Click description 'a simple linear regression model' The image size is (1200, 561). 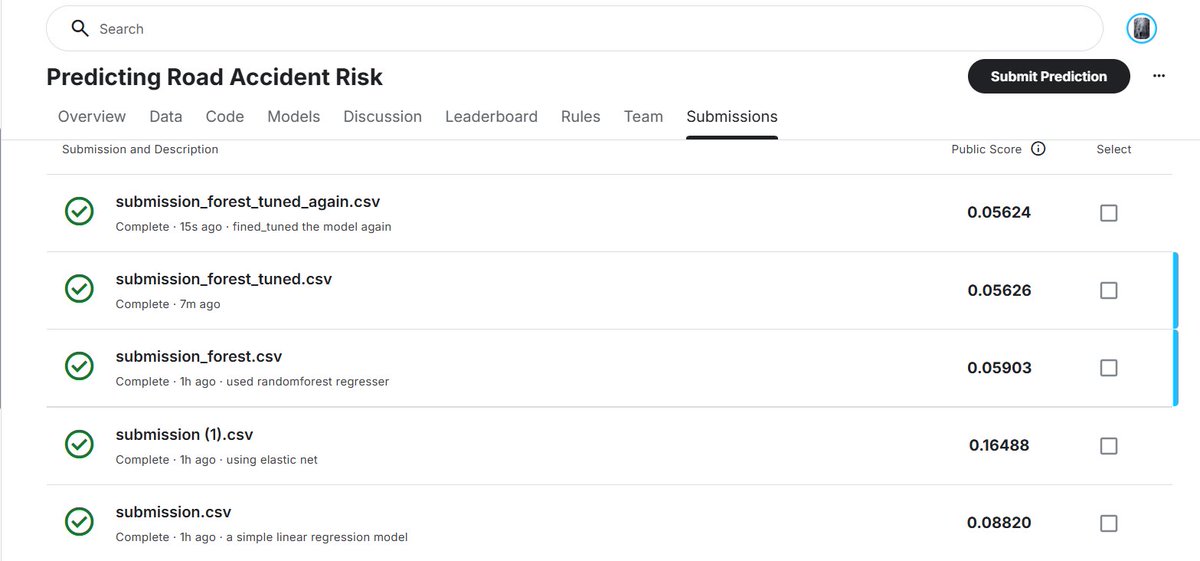pos(316,537)
